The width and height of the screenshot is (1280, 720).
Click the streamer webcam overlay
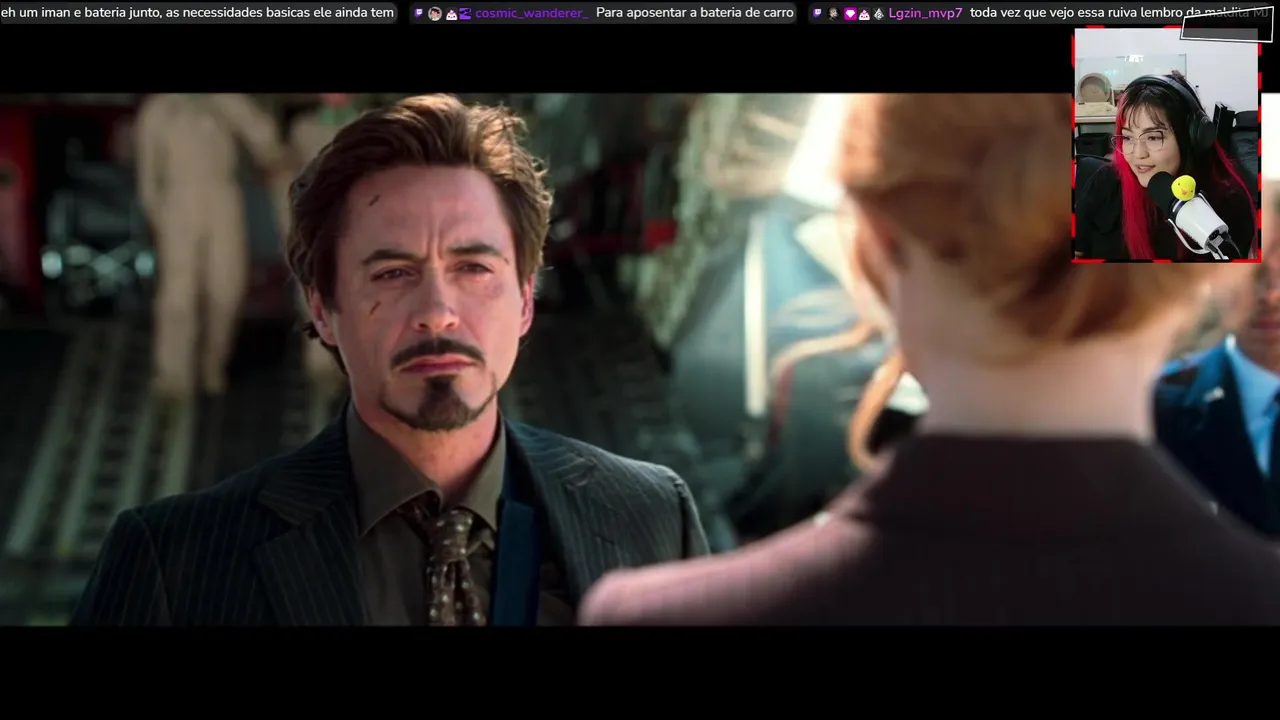[1166, 145]
